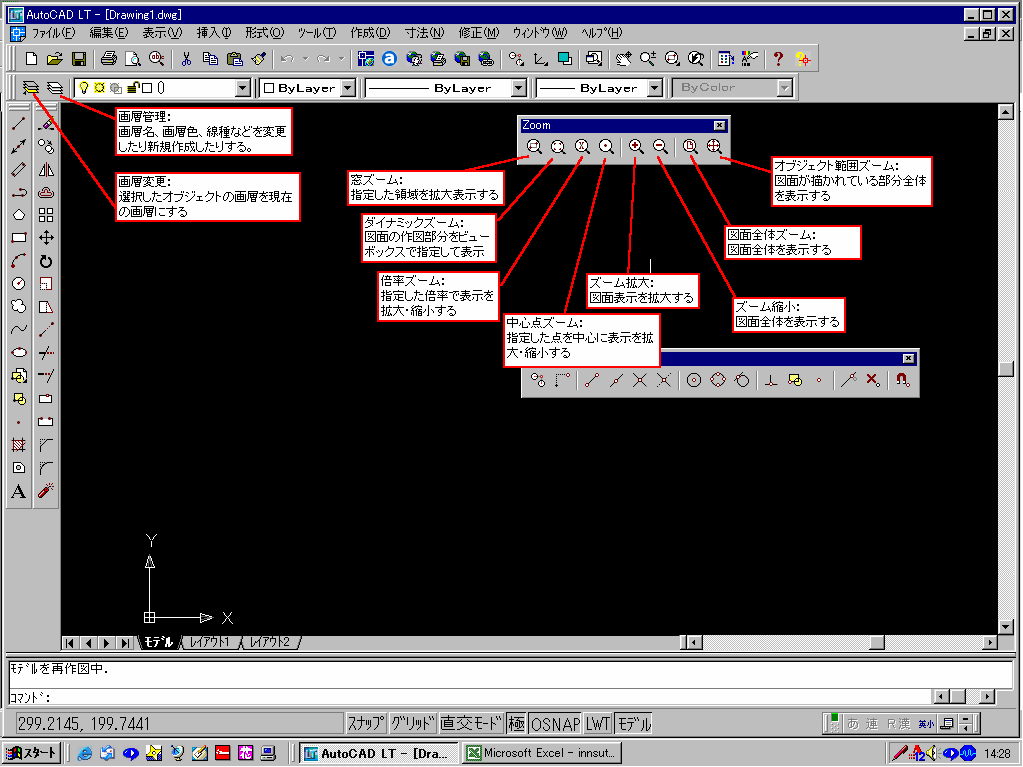This screenshot has height=767, width=1023.
Task: Click Snap to Perpendicular icon
Action: 771,380
